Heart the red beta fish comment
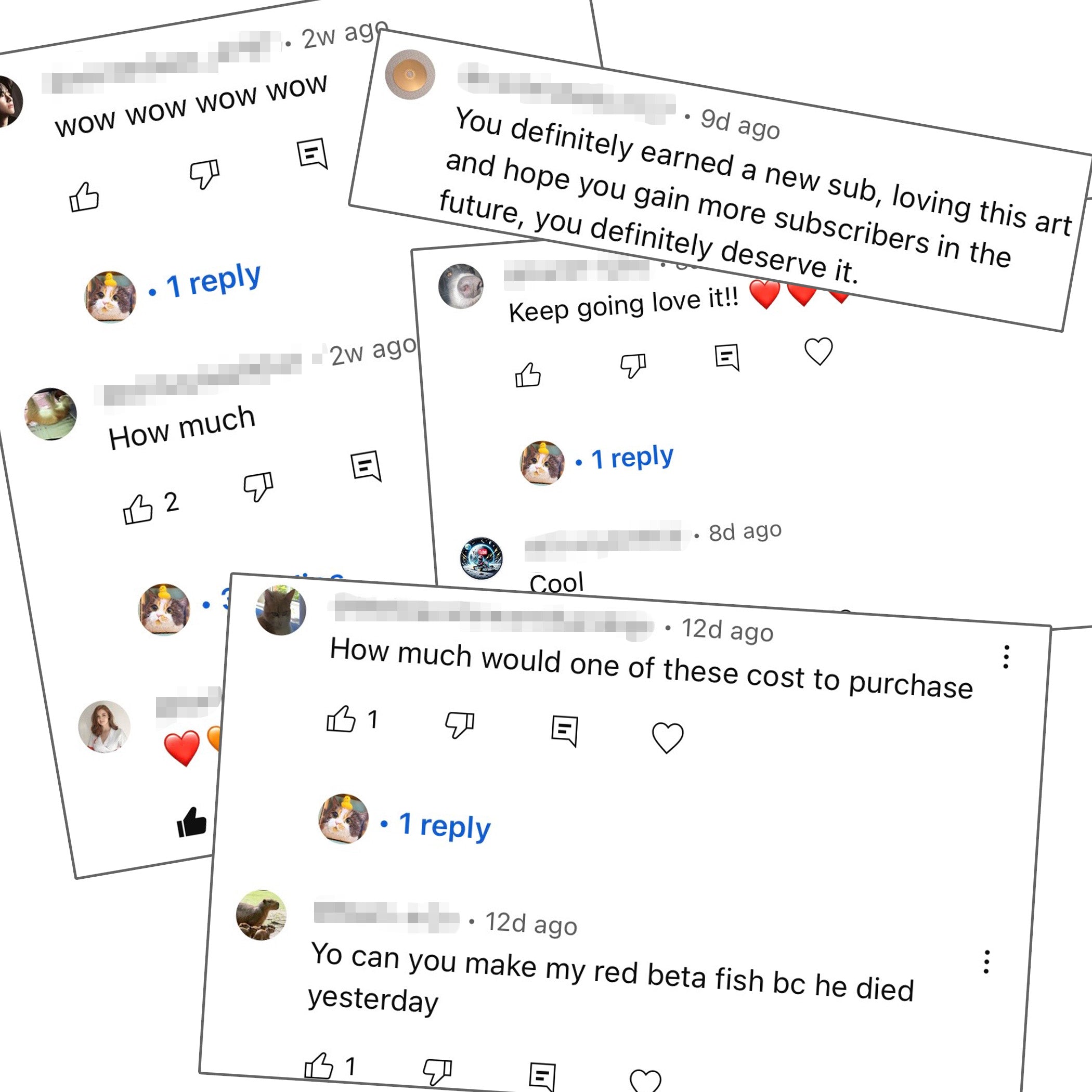 (x=645, y=1081)
